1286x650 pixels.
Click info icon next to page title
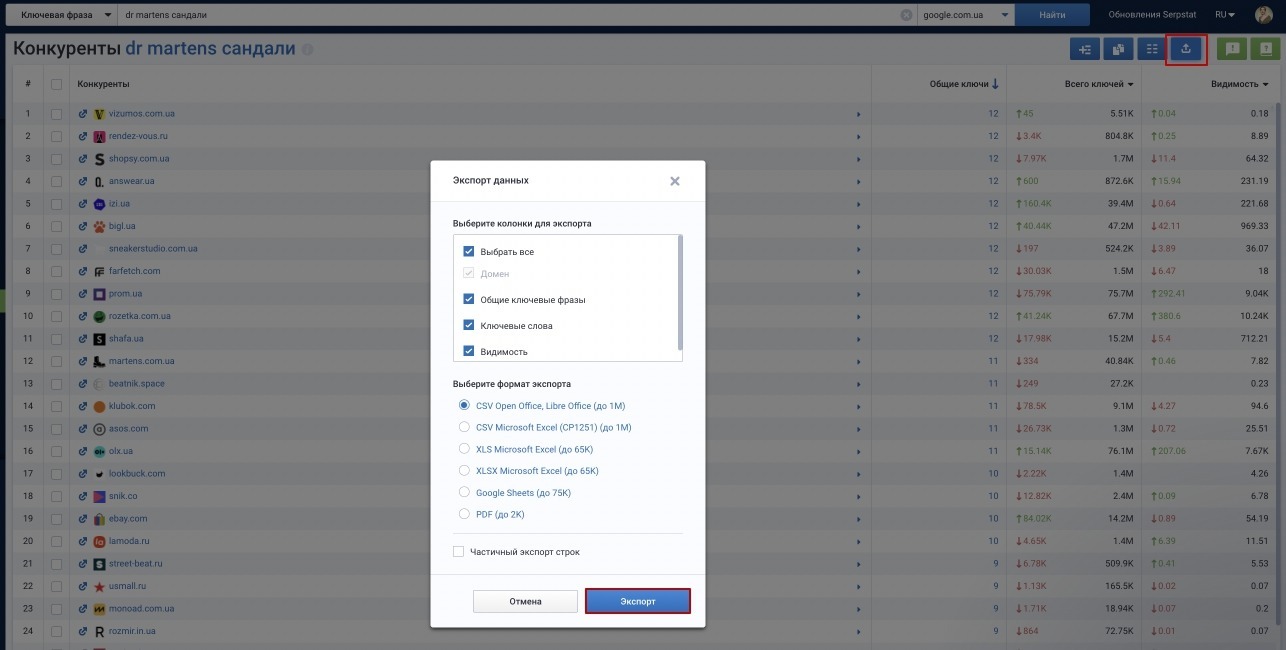pyautogui.click(x=308, y=49)
